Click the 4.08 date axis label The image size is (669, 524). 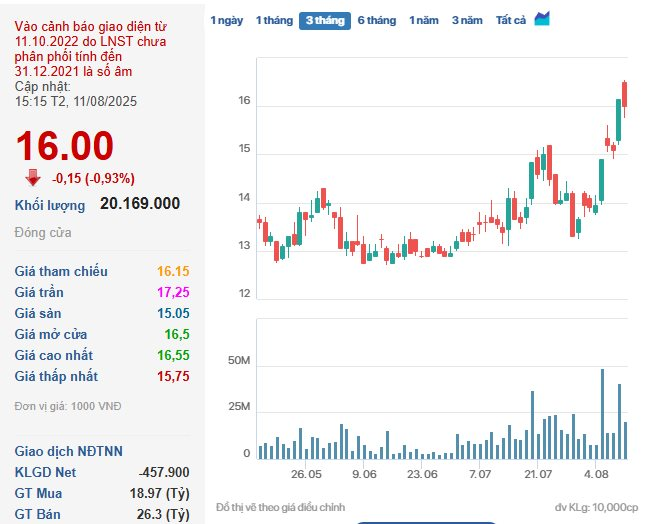596,474
